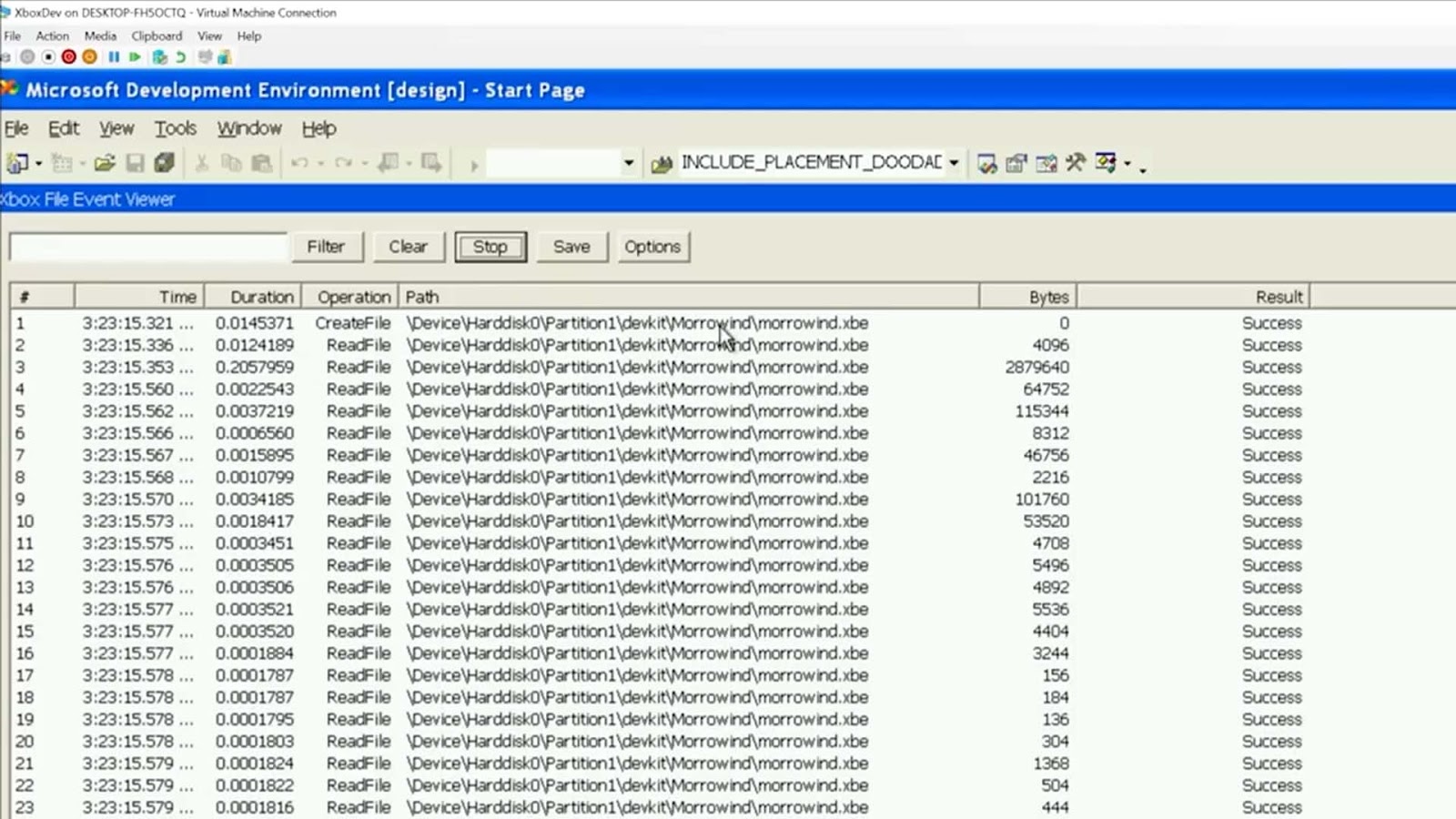
Task: Click the Time column header
Action: (139, 297)
